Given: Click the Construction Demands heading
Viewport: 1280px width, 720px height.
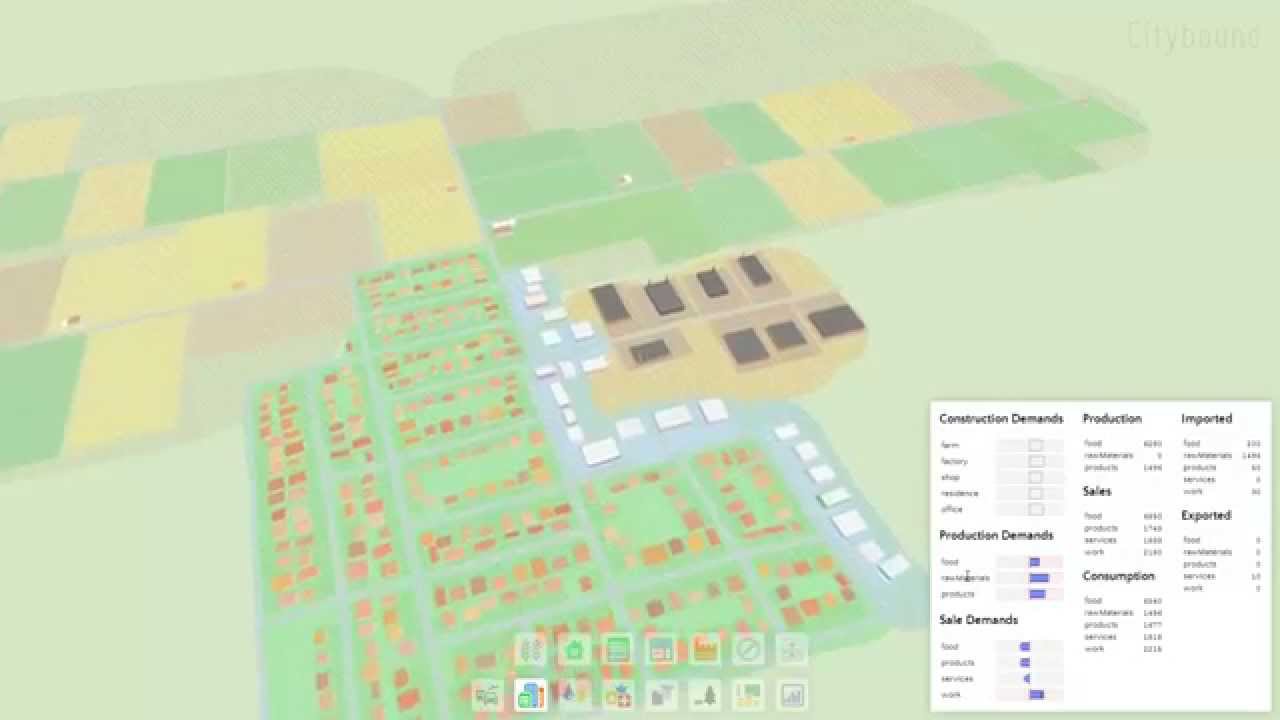Looking at the screenshot, I should tap(1001, 419).
